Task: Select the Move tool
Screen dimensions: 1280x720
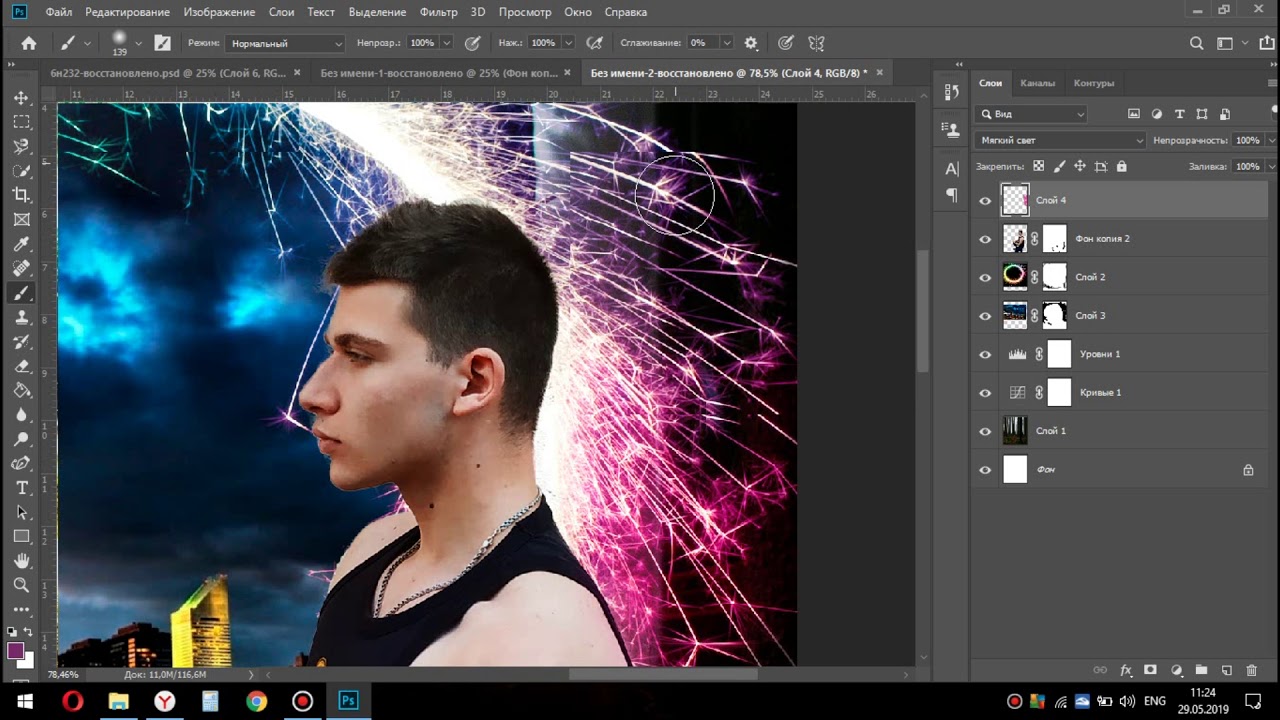Action: coord(21,98)
